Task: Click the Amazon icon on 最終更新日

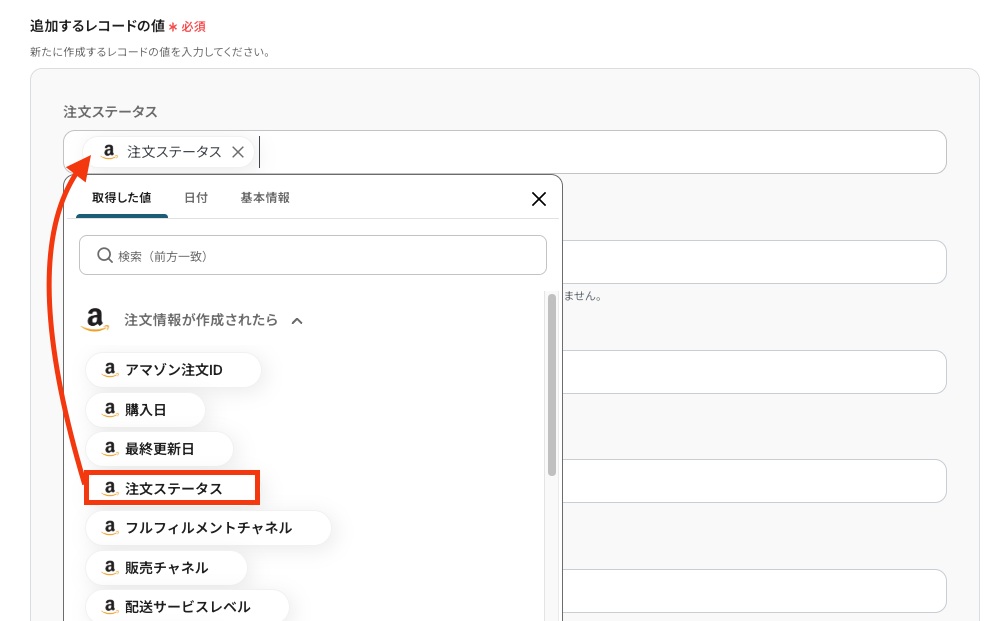Action: pyautogui.click(x=110, y=449)
